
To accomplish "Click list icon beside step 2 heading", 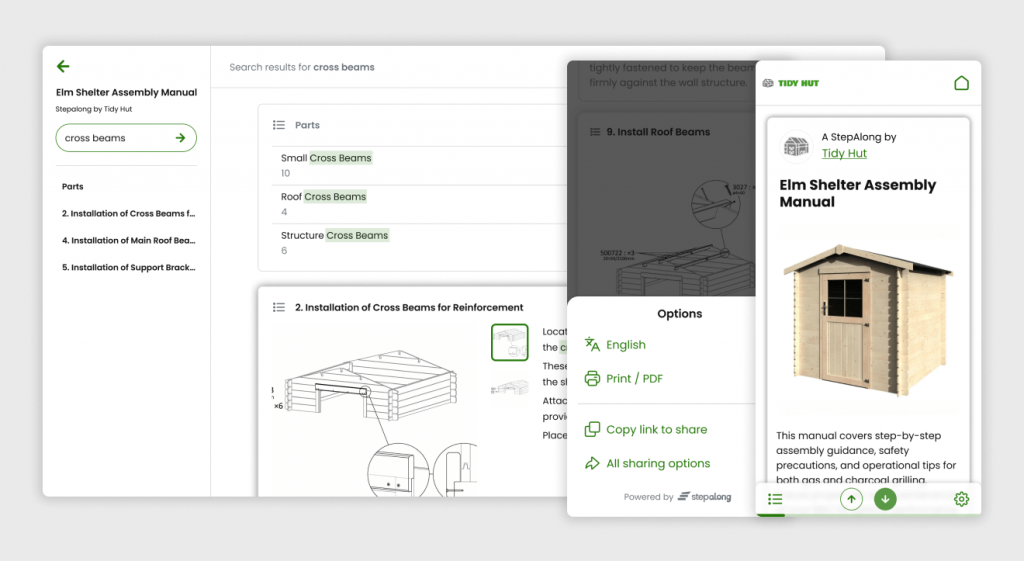I will 279,307.
